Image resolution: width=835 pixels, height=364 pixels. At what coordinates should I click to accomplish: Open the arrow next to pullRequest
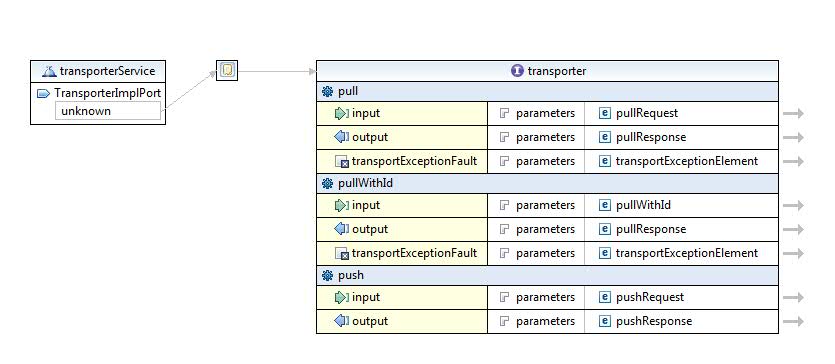(793, 113)
